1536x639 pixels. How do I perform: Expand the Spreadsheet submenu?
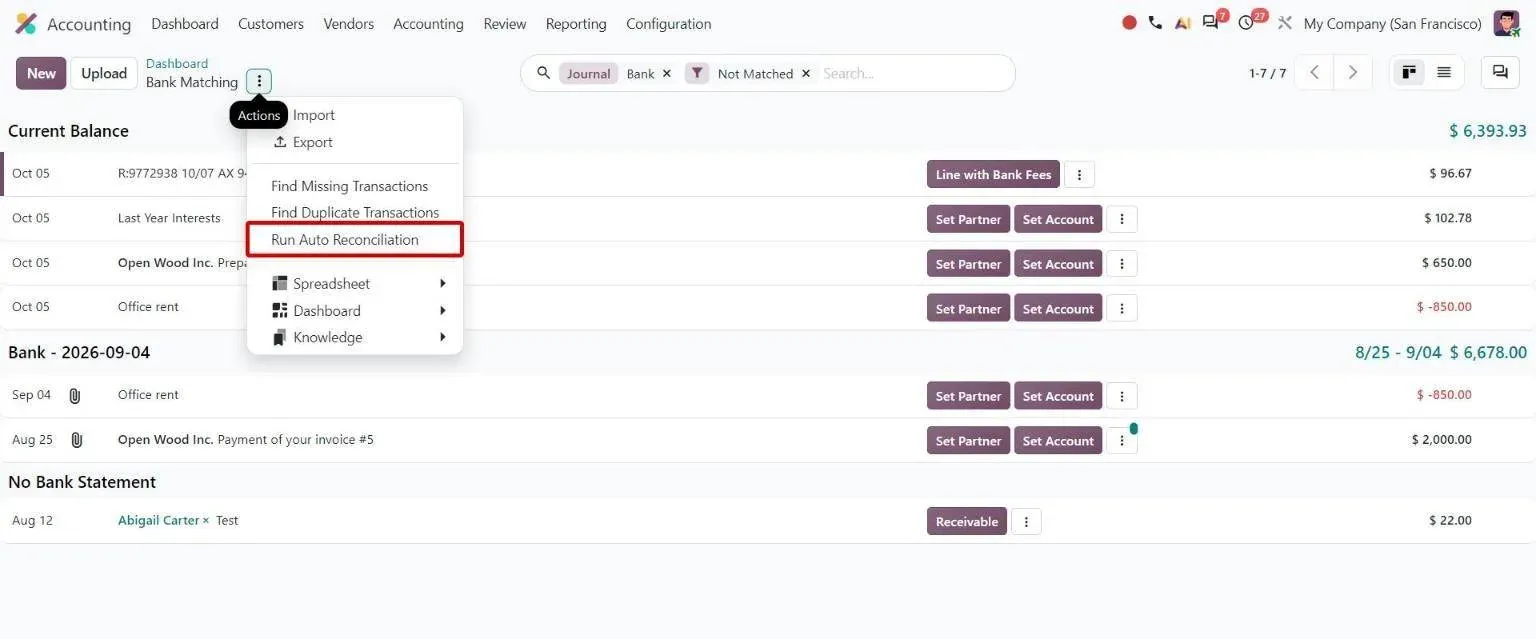tap(355, 284)
